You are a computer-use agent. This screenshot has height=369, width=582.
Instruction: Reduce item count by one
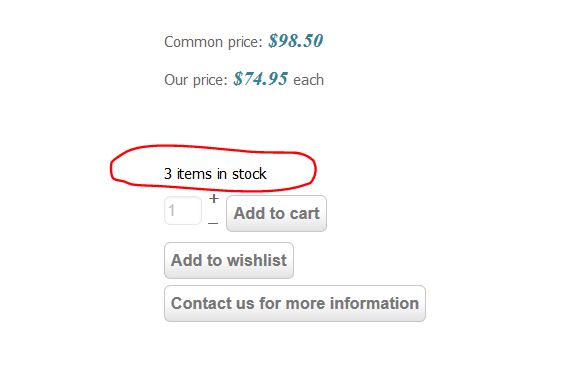[x=213, y=223]
